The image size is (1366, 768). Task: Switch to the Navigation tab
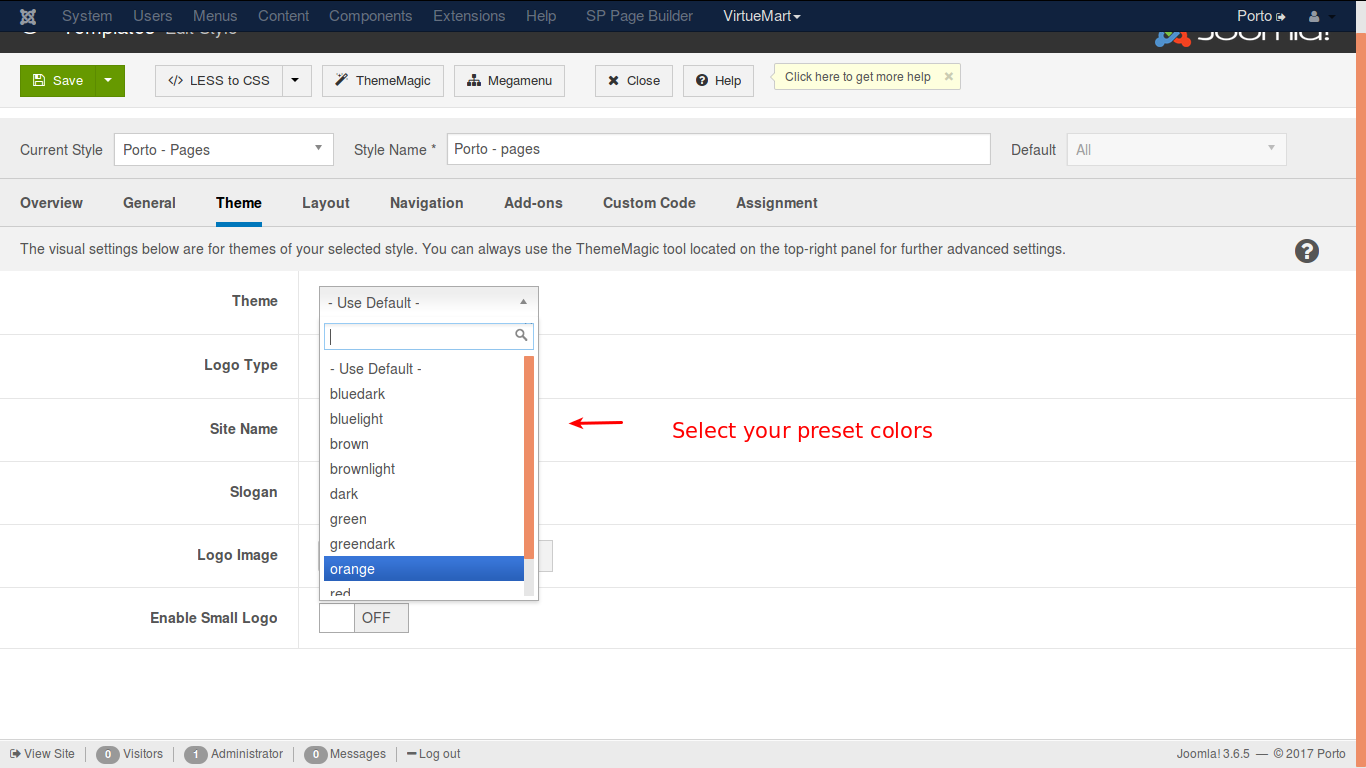[x=427, y=203]
